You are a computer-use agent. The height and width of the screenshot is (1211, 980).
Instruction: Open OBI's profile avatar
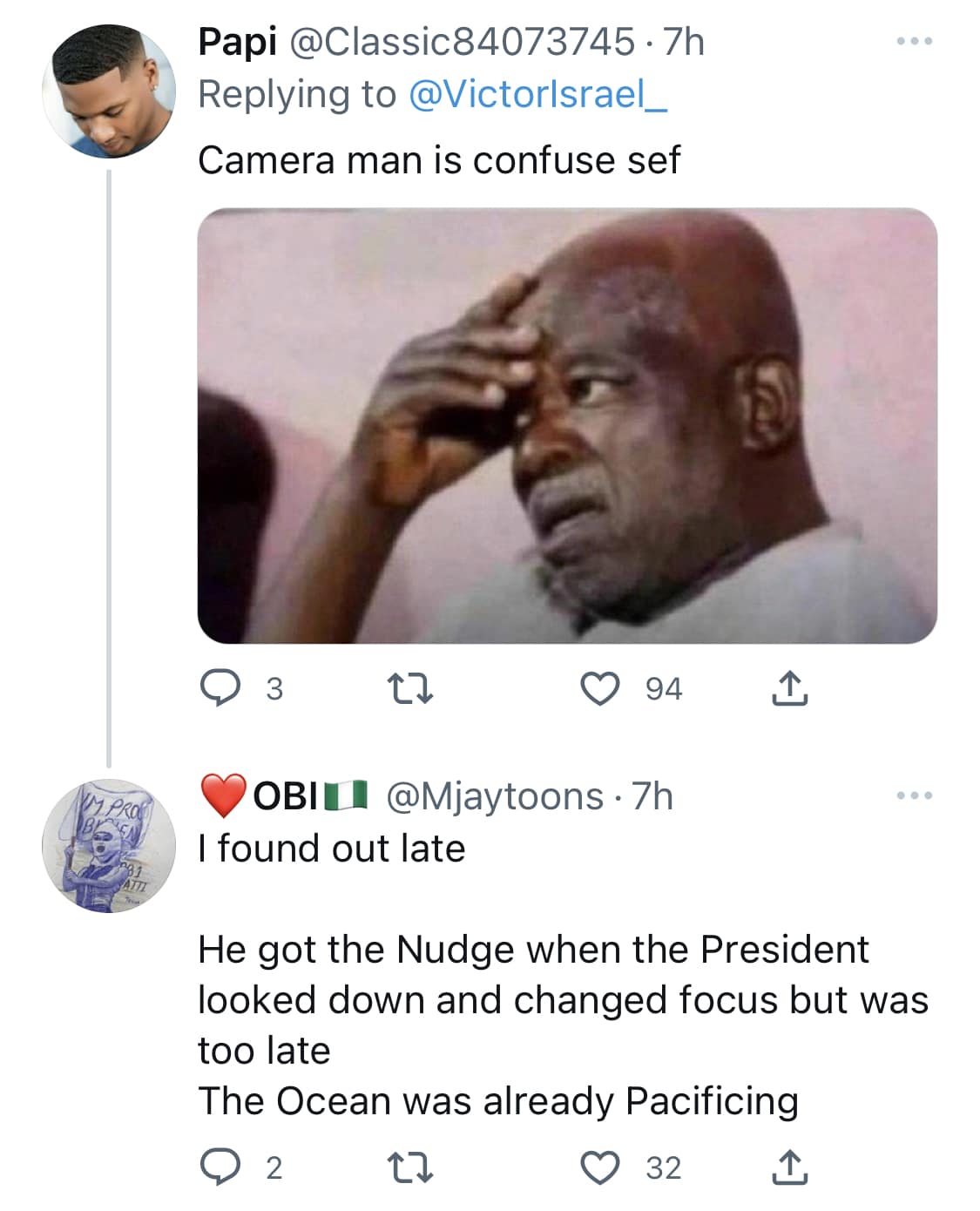pyautogui.click(x=109, y=846)
